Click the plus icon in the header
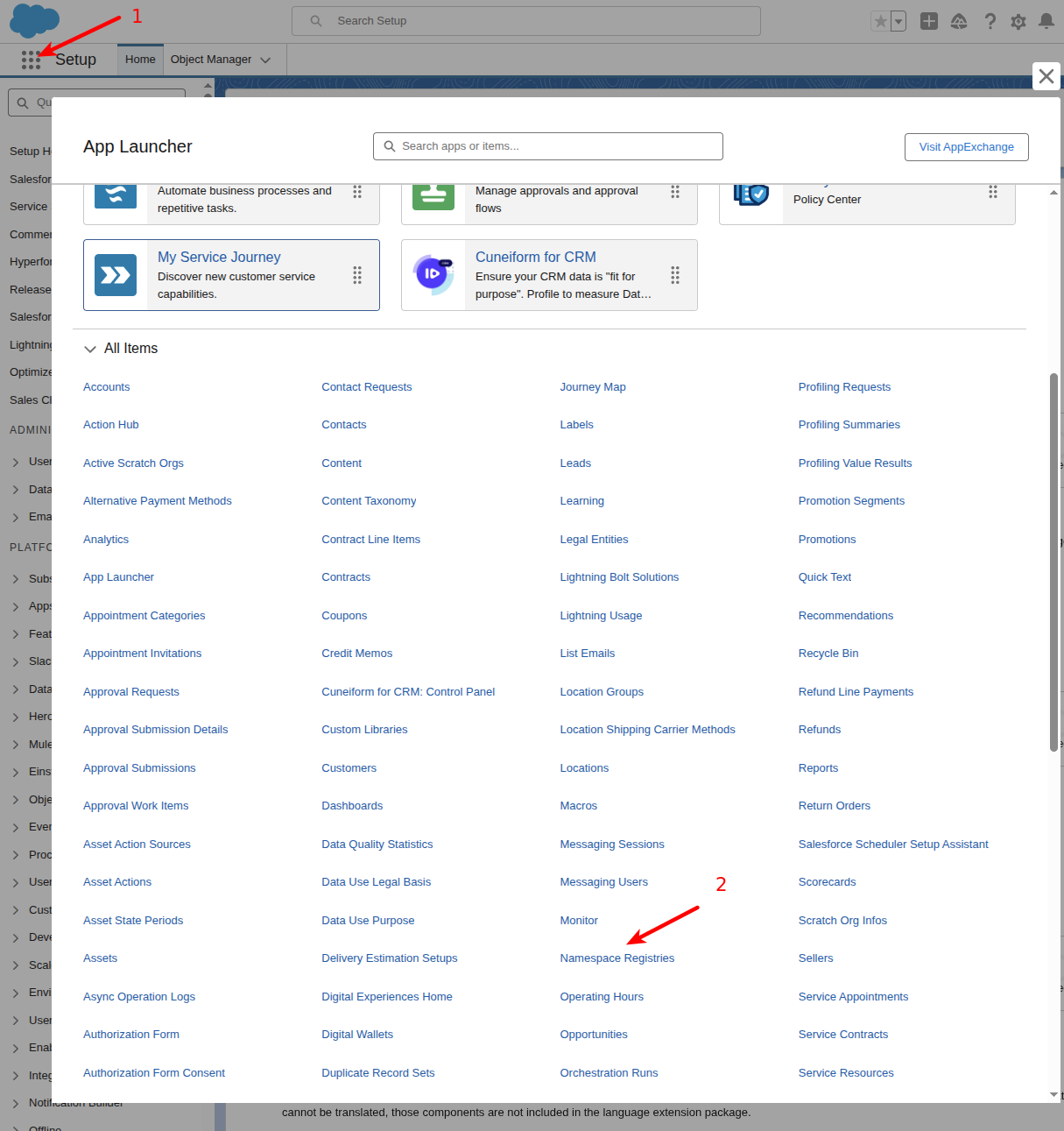The width and height of the screenshot is (1064, 1131). [x=928, y=20]
